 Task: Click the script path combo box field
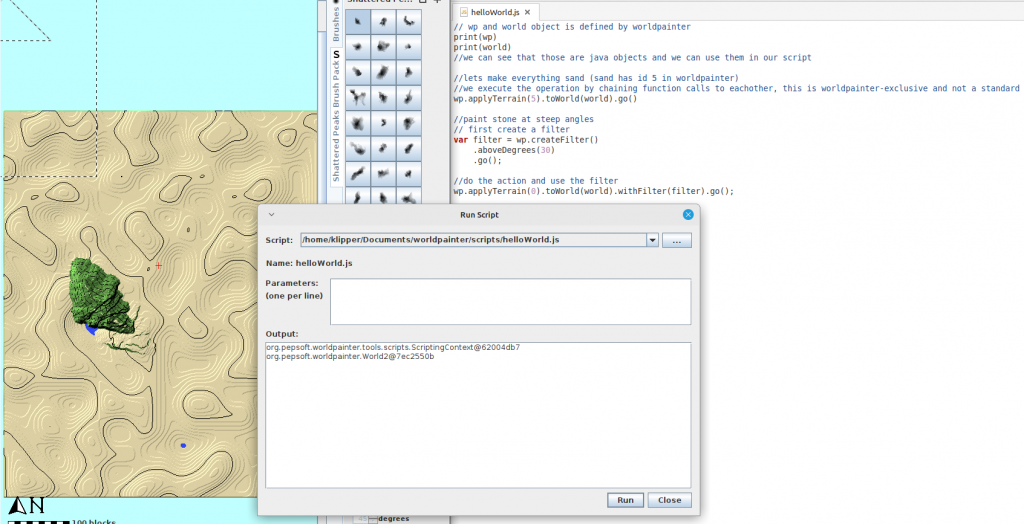coord(473,240)
